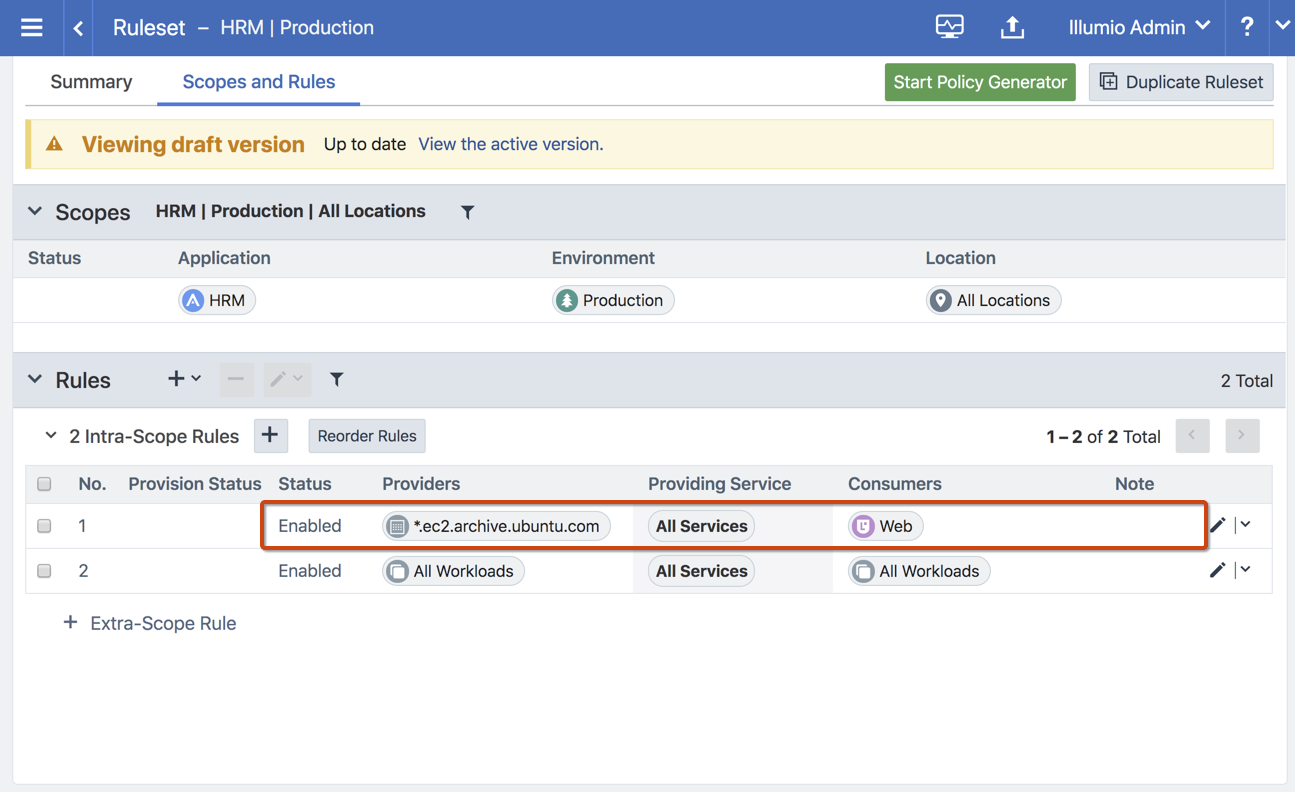Expand the header dropdown beside the help icon

tap(1282, 26)
